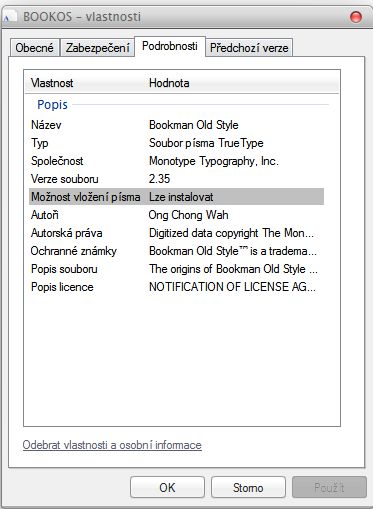This screenshot has height=509, width=373.
Task: Click the font file icon in title bar
Action: [9, 17]
